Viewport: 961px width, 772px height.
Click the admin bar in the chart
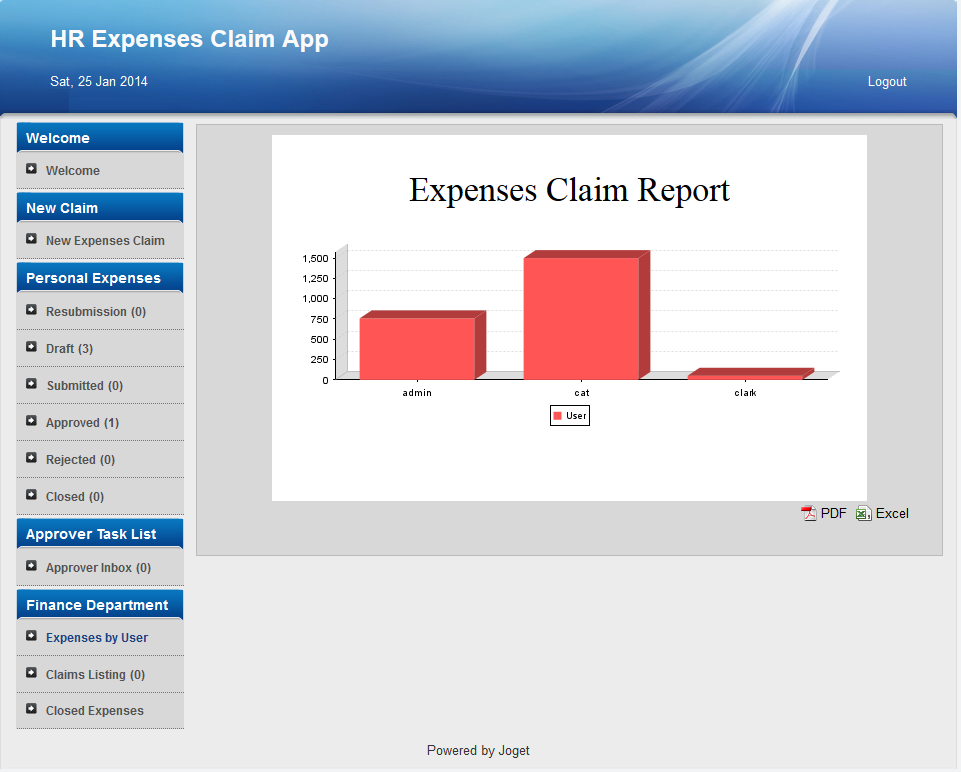pos(417,348)
